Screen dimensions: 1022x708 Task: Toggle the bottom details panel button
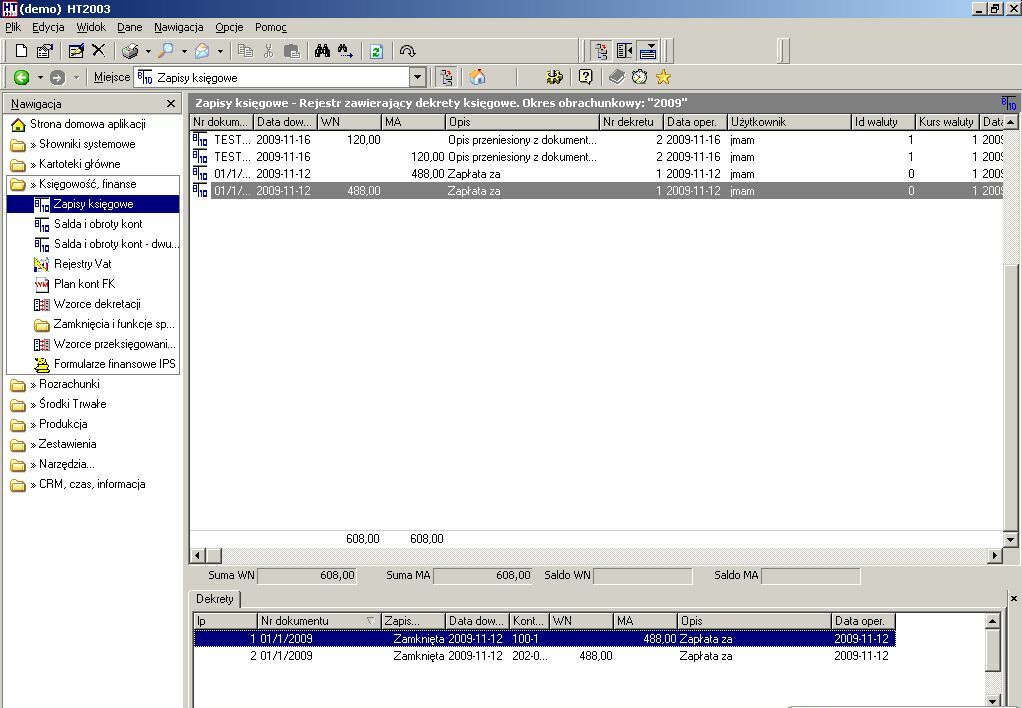648,51
